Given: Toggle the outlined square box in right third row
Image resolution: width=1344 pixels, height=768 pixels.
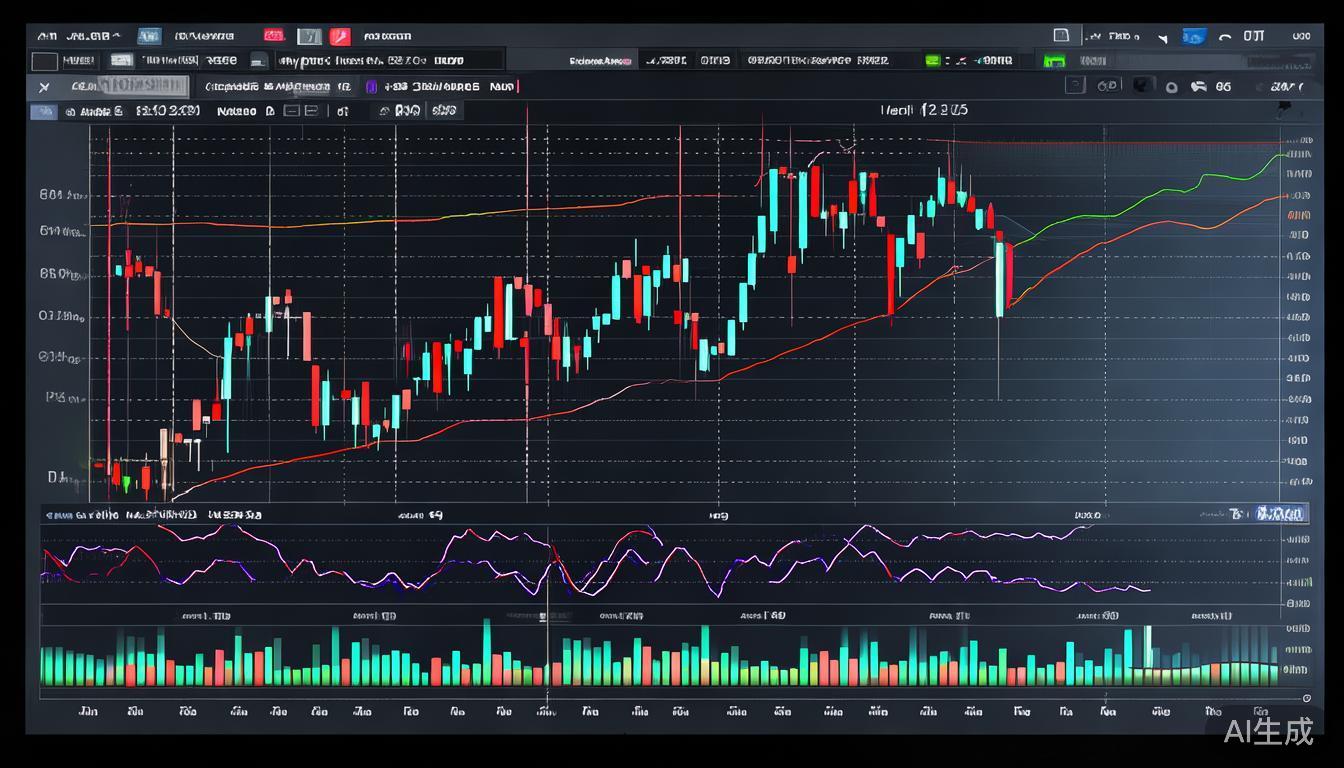Looking at the screenshot, I should (x=1075, y=86).
